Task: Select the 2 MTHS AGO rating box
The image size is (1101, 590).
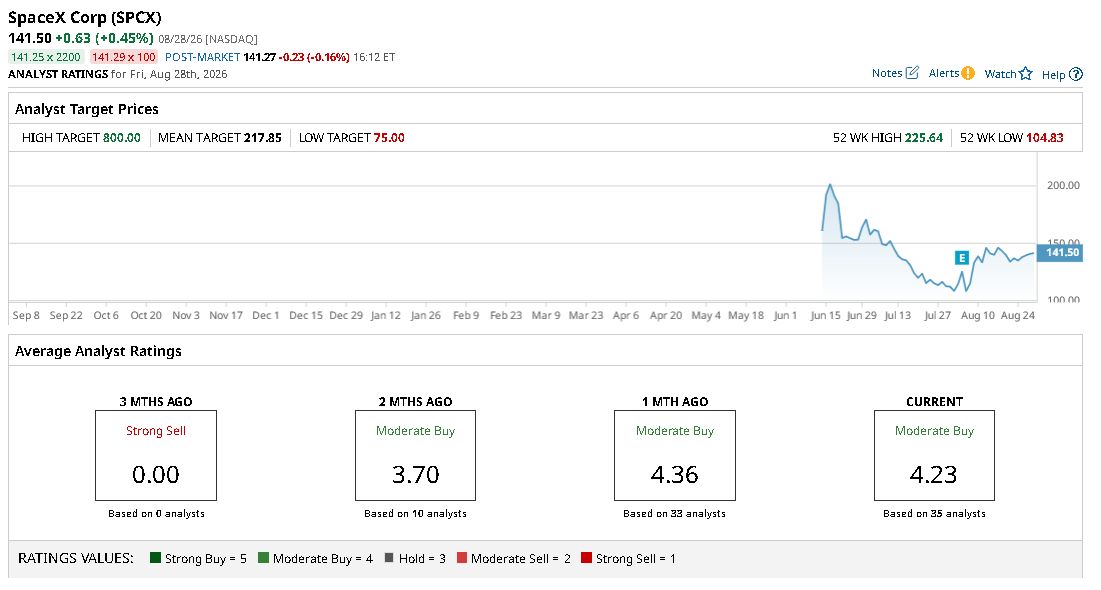Action: click(x=415, y=455)
